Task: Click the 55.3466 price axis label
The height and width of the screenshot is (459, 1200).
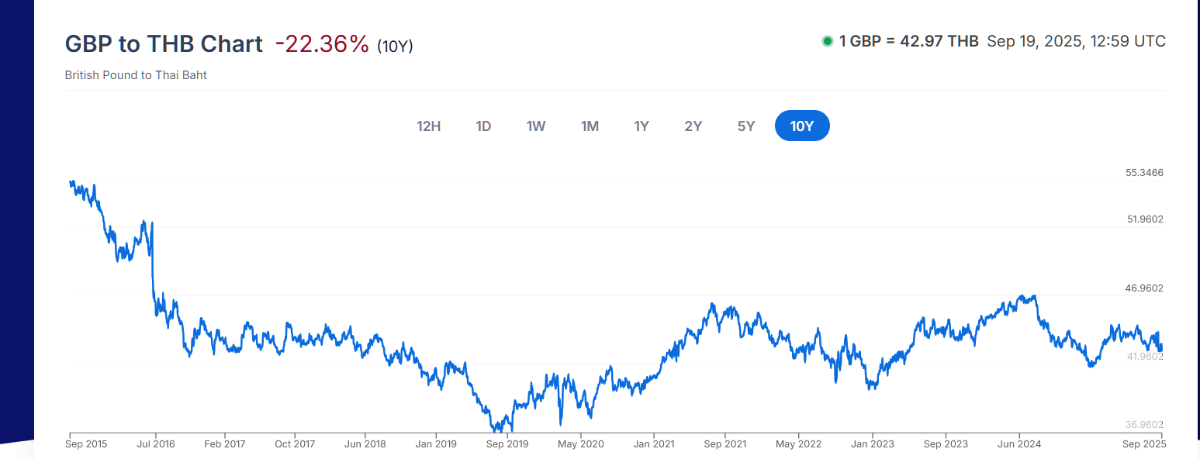Action: pos(1145,173)
